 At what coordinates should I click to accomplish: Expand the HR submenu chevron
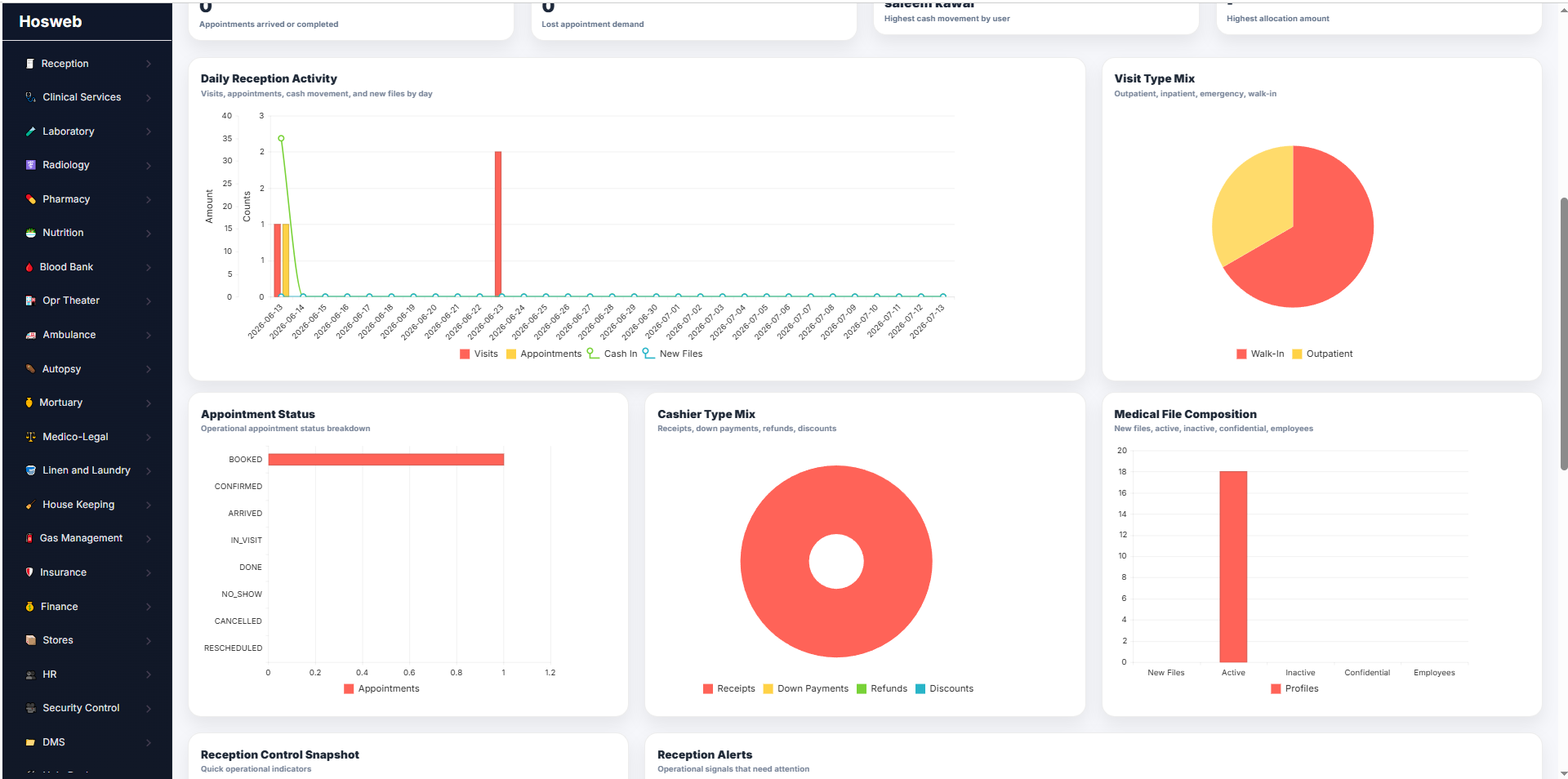click(149, 674)
